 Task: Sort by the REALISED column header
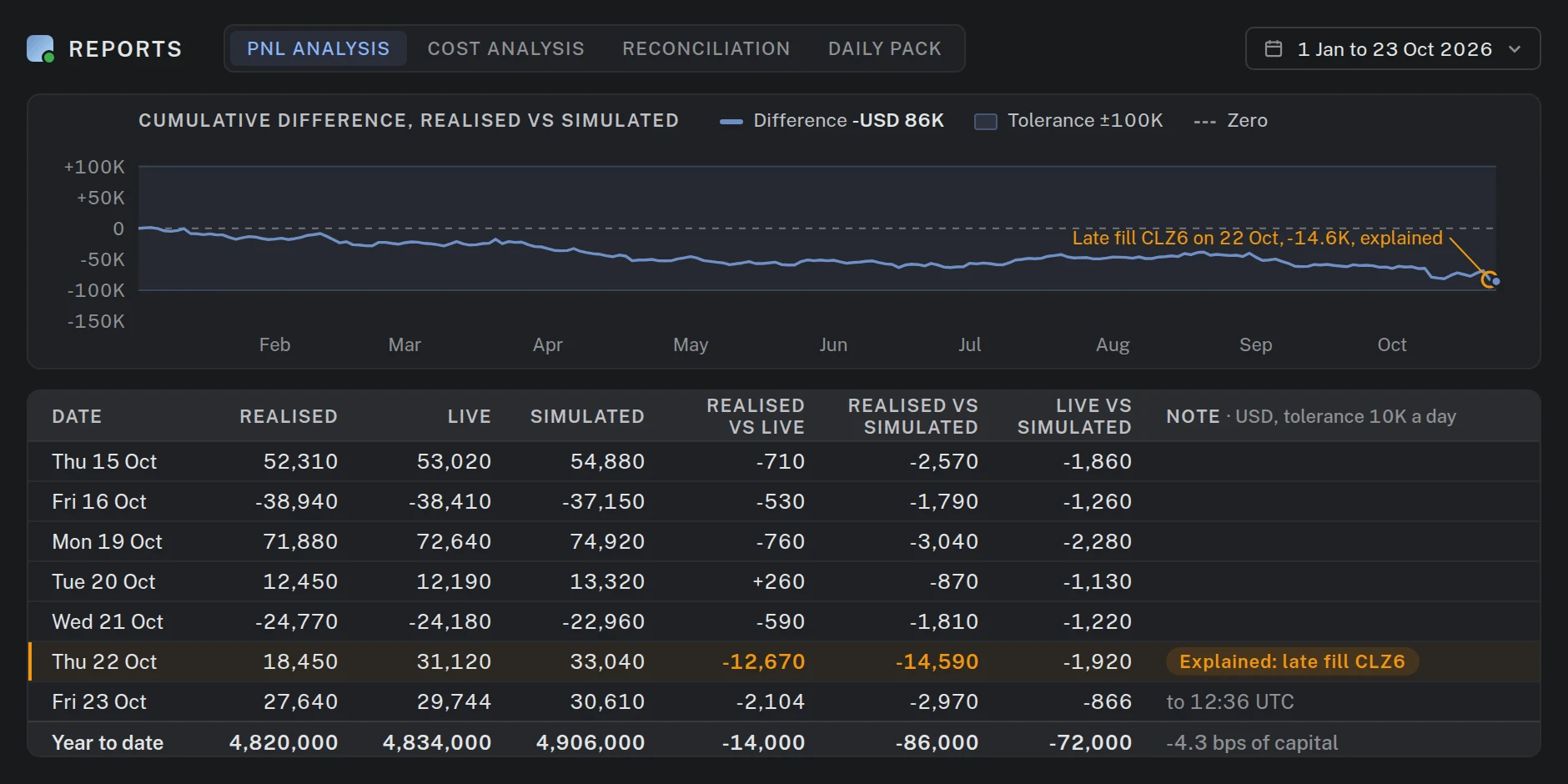[x=289, y=416]
